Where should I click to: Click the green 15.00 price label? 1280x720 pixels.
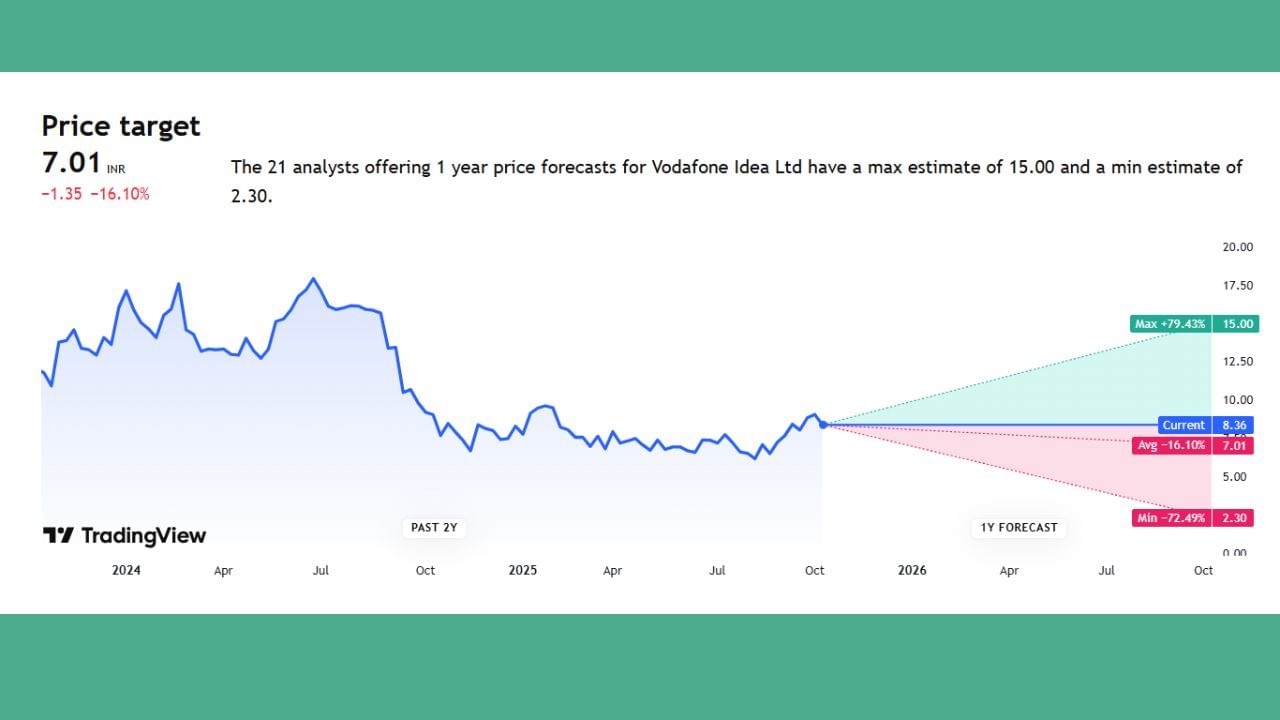[x=1235, y=324]
